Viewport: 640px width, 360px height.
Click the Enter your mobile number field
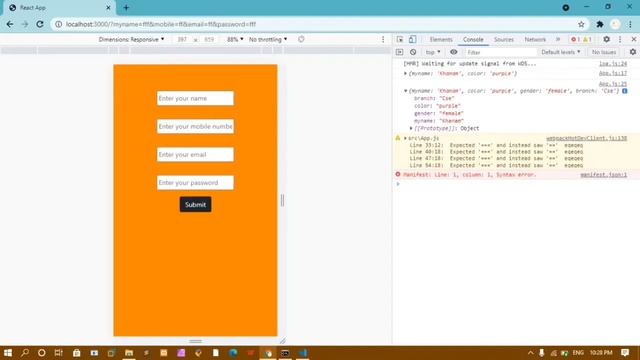point(195,127)
